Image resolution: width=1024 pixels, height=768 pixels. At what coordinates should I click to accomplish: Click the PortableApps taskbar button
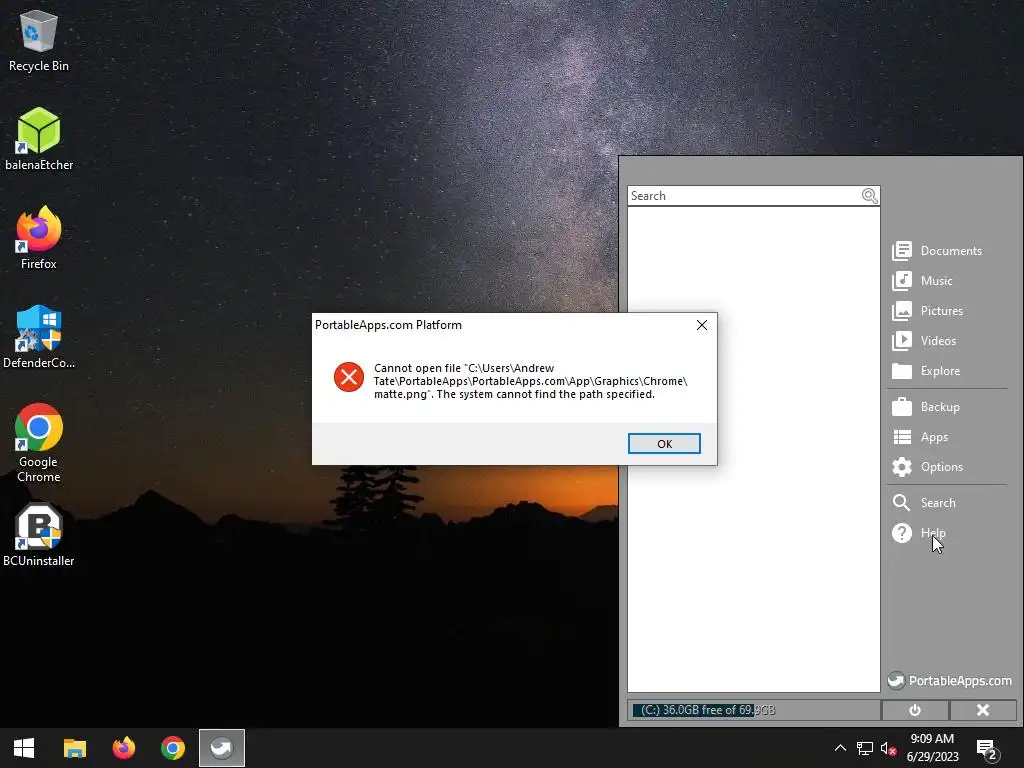pos(222,748)
